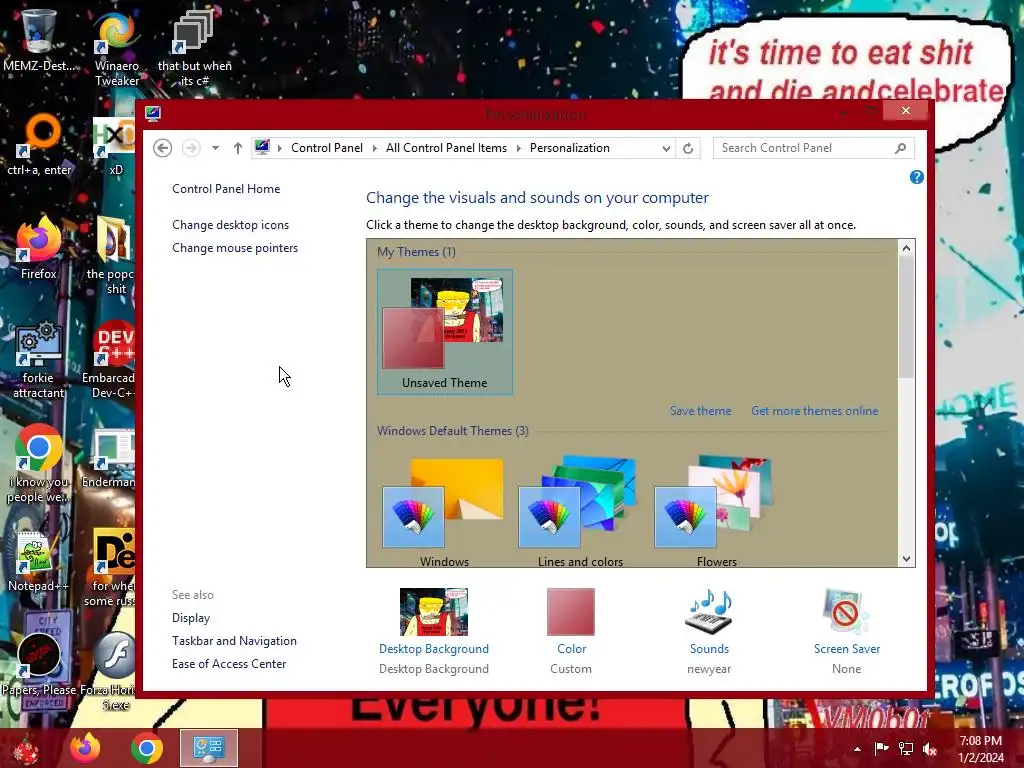Select the xD desktop icon
Image resolution: width=1024 pixels, height=768 pixels.
pos(115,147)
